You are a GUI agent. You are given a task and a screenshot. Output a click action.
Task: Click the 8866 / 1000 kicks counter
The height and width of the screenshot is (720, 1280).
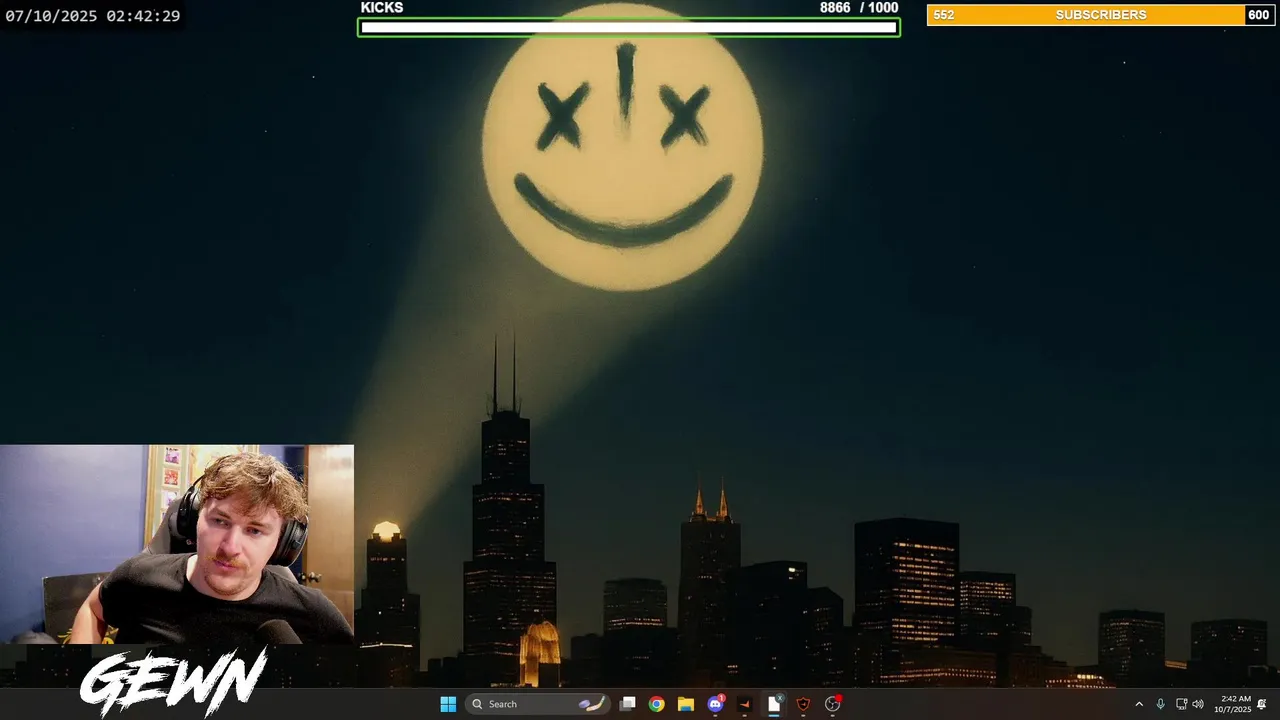(x=859, y=8)
